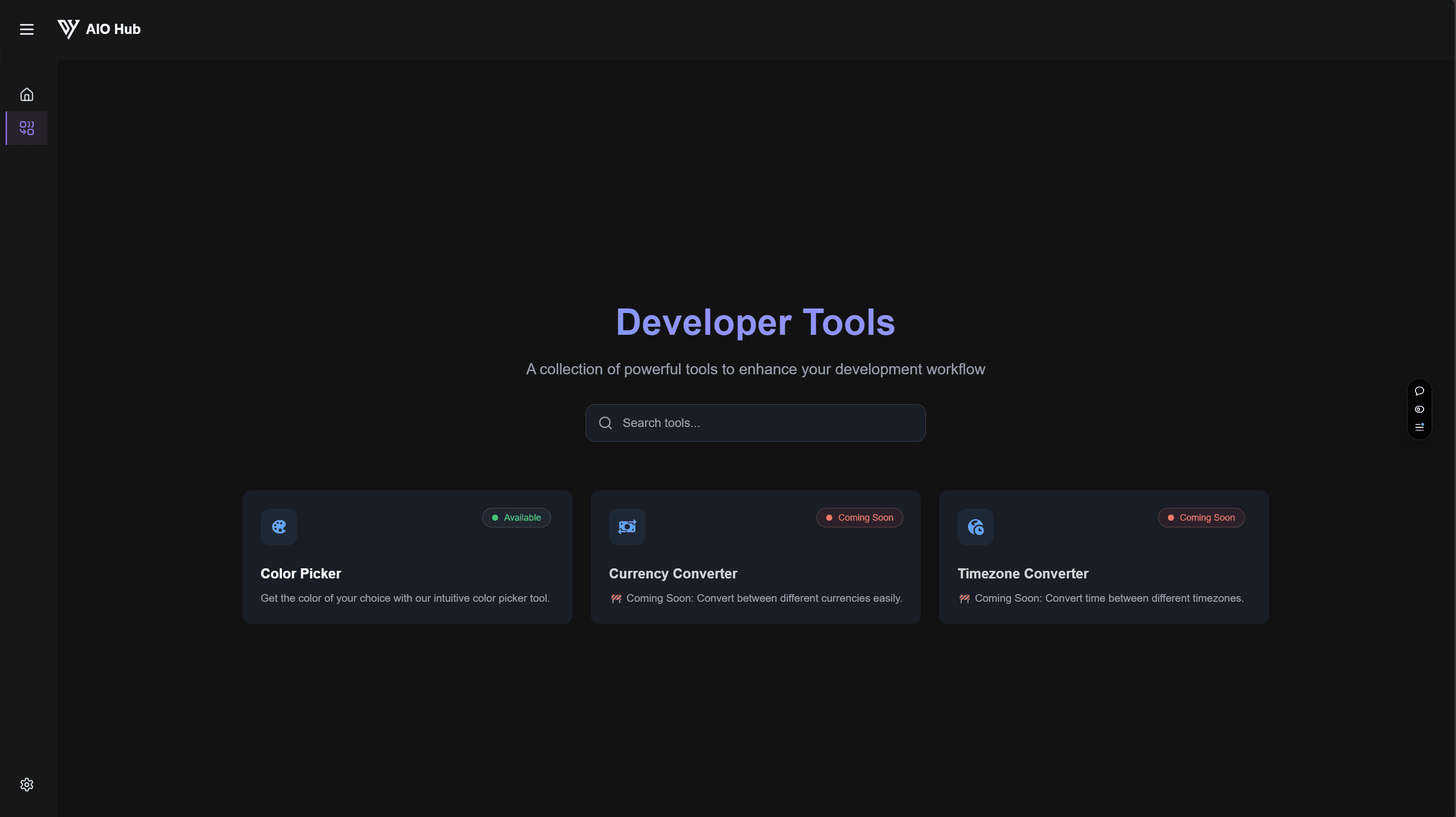Click the Timezone Converter globe-clock icon

(975, 526)
